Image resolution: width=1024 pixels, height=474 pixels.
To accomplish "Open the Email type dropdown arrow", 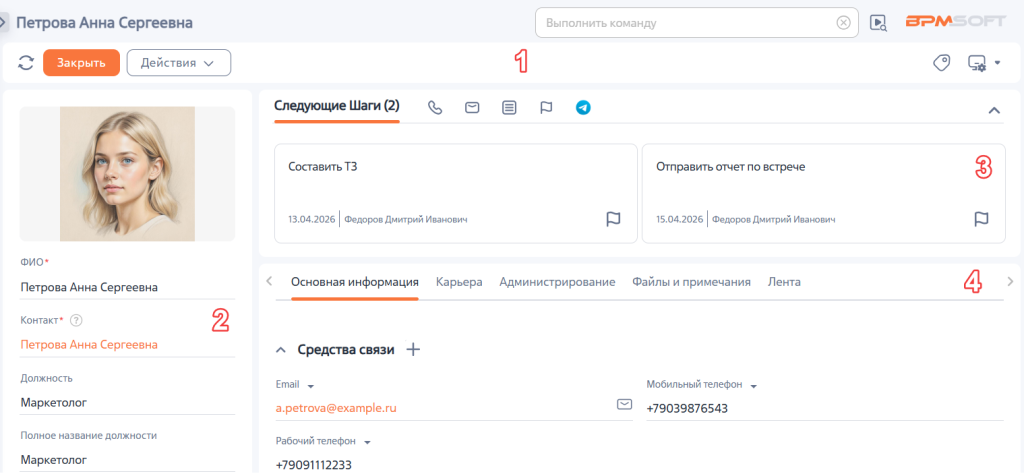I will [x=311, y=385].
